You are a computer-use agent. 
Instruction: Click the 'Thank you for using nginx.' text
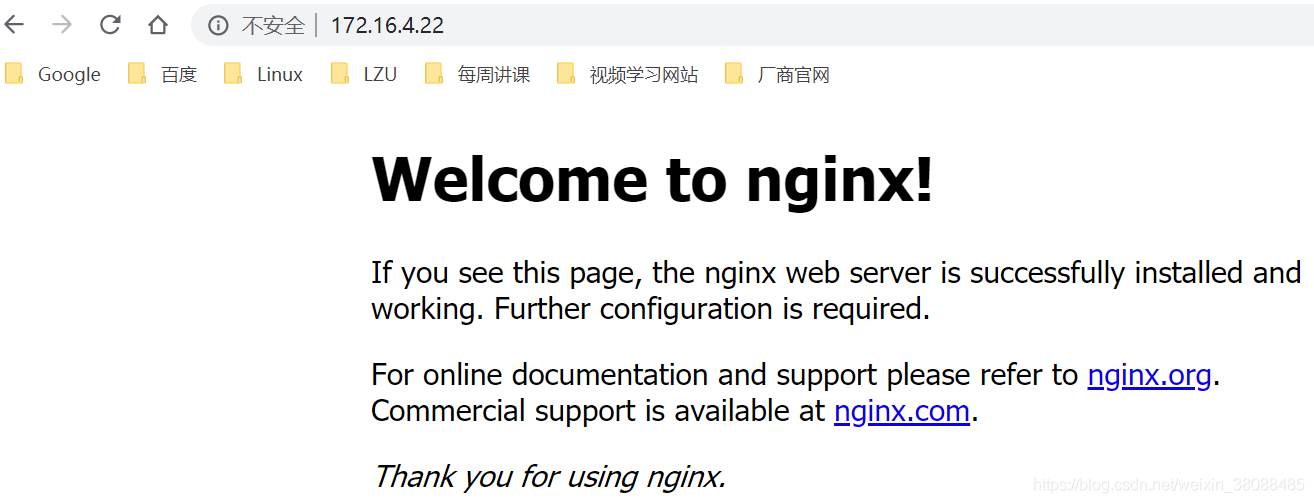coord(549,476)
